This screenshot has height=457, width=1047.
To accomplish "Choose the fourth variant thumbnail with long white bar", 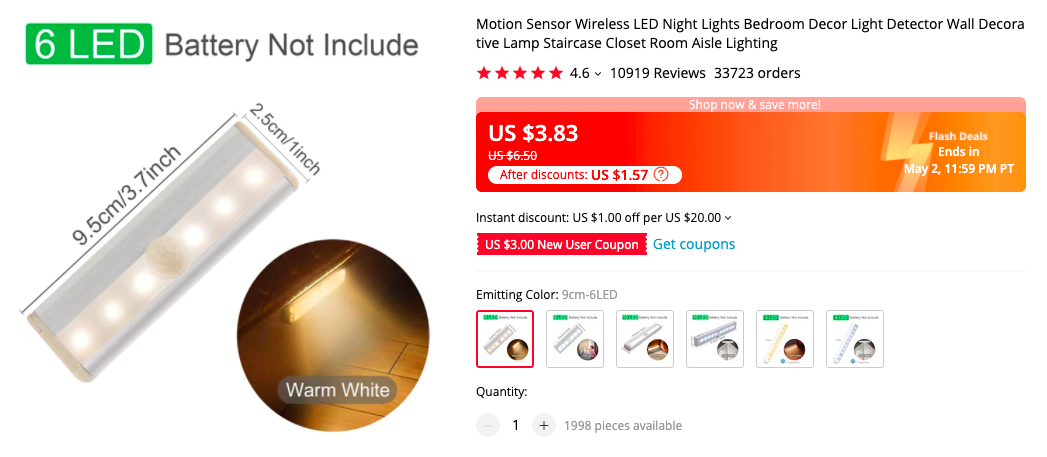I will (714, 339).
